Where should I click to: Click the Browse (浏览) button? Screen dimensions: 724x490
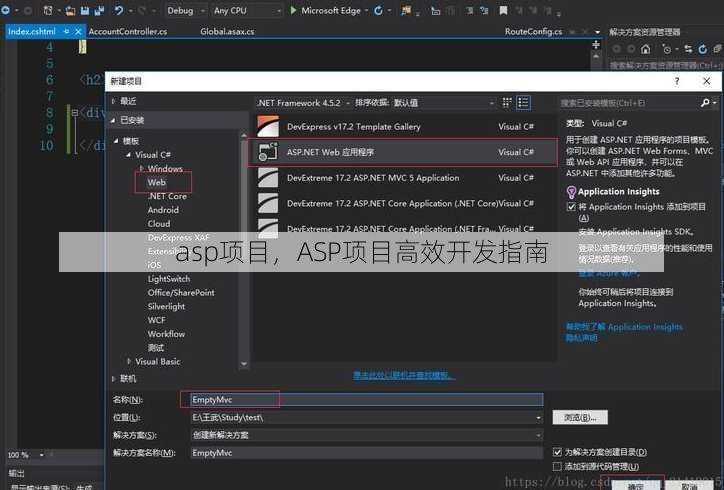[580, 417]
